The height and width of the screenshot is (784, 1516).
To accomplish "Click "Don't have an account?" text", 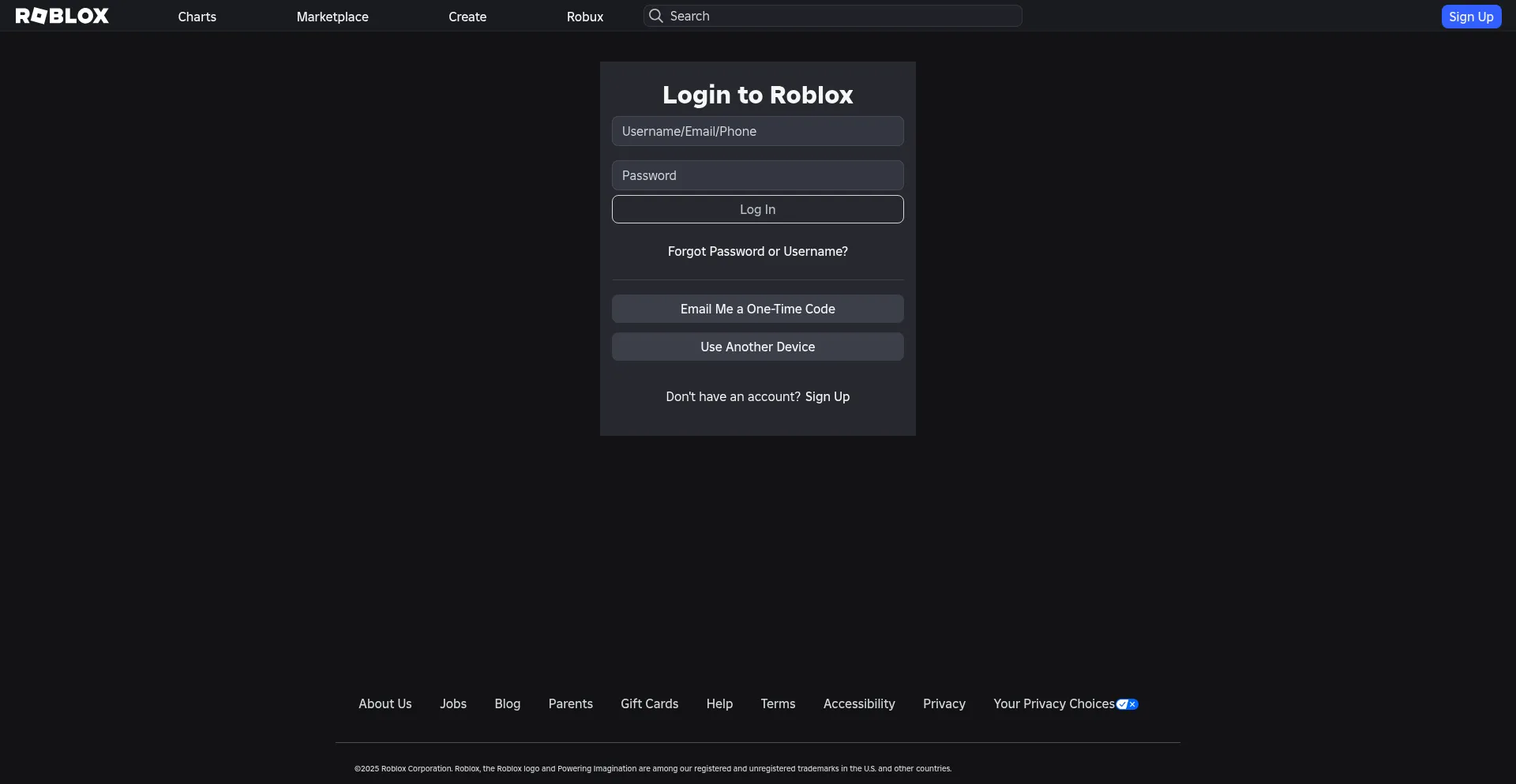I will point(733,396).
